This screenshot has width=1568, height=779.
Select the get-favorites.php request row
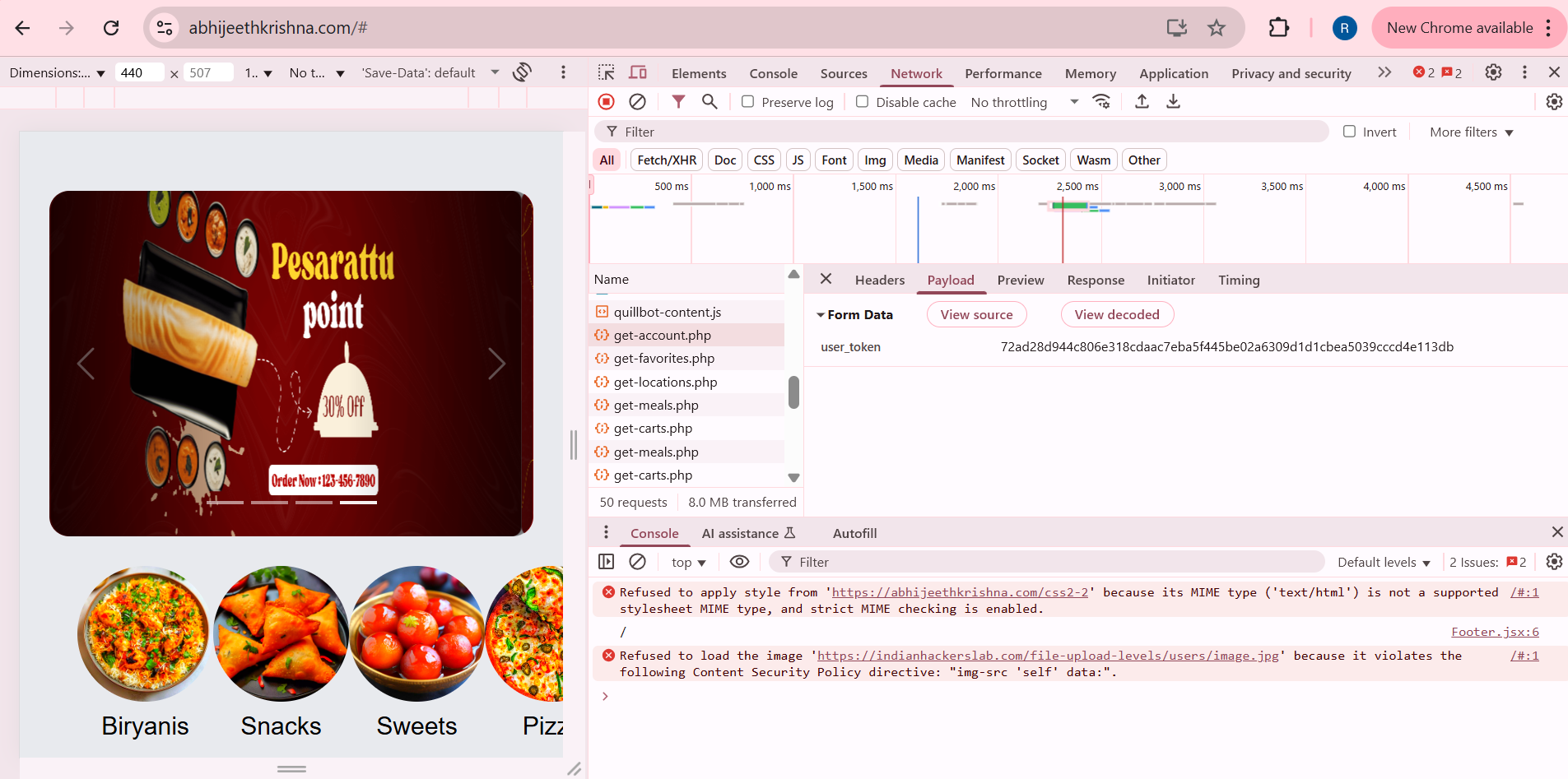pos(664,358)
